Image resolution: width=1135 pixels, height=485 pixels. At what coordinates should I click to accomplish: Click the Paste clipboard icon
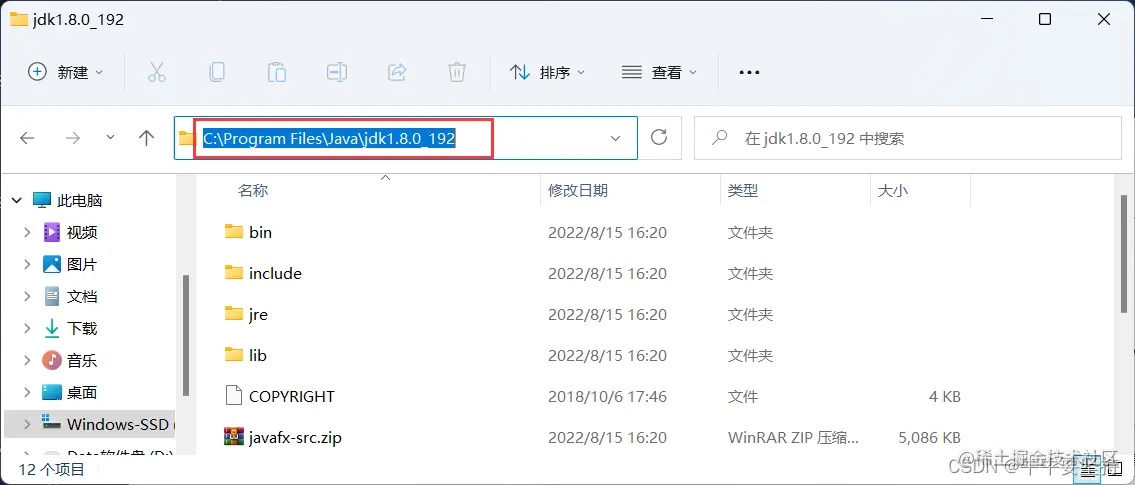coord(277,72)
